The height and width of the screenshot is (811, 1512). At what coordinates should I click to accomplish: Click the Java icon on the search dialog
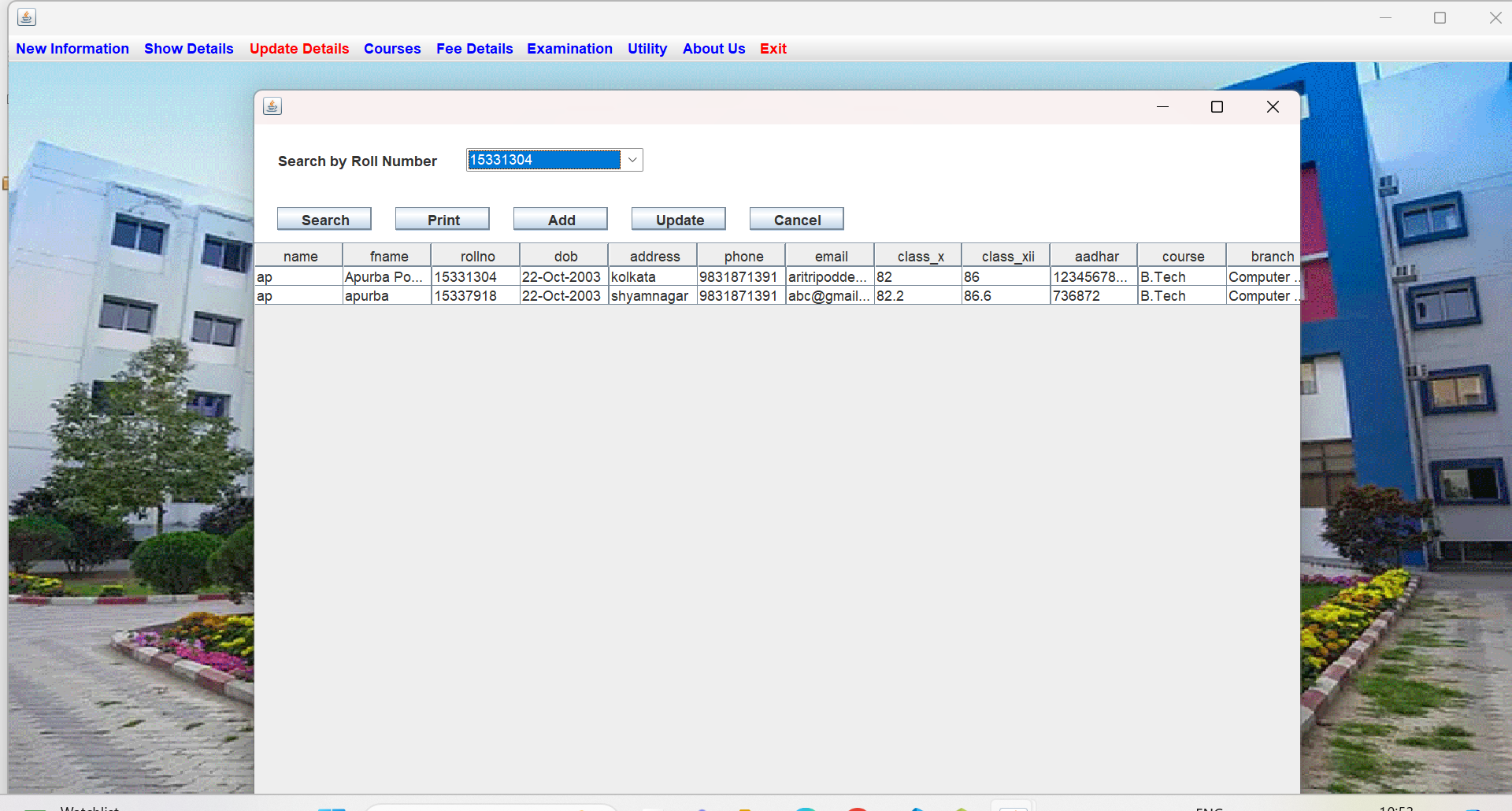[272, 106]
